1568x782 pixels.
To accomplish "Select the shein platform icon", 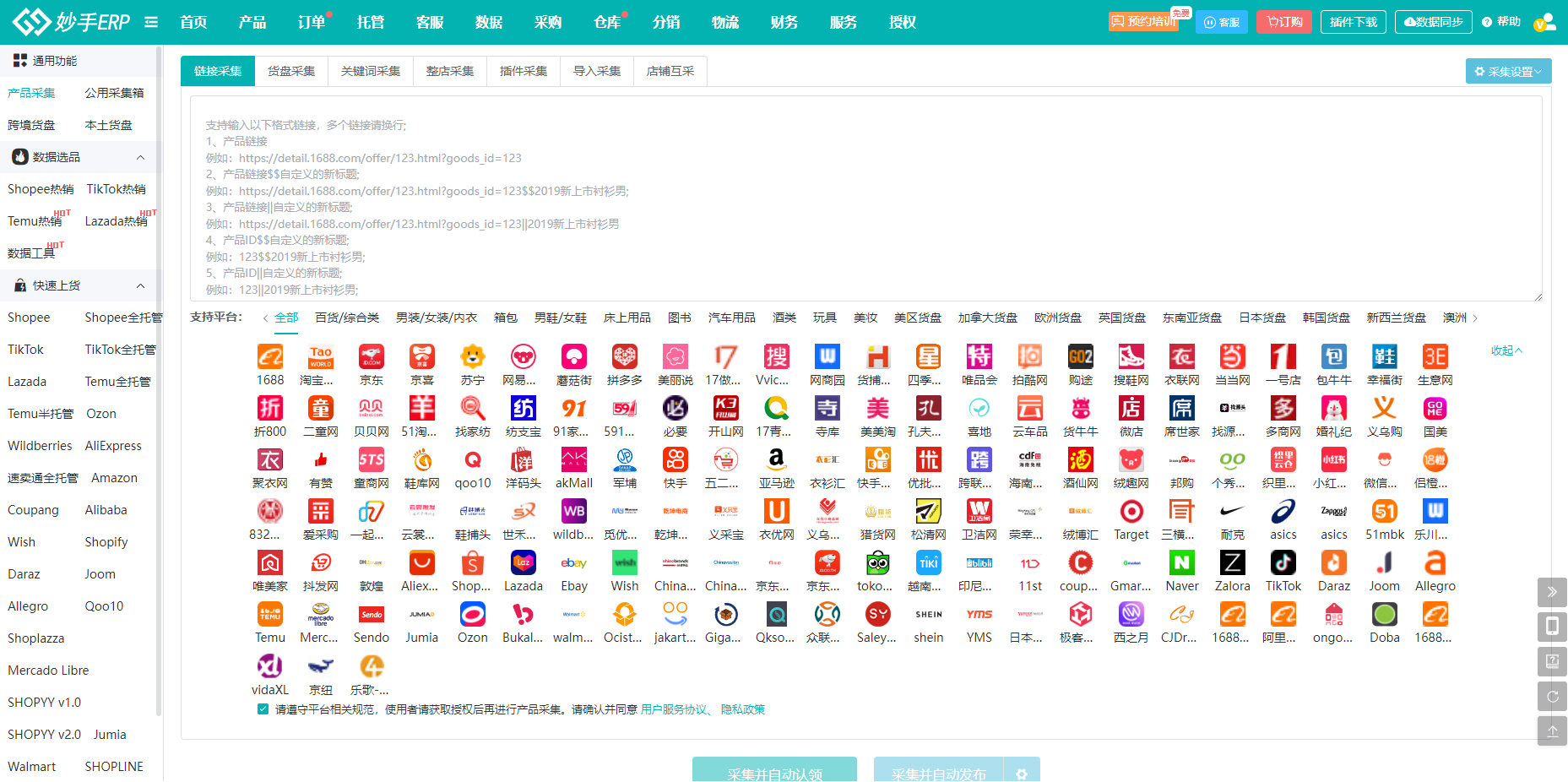I will point(929,614).
